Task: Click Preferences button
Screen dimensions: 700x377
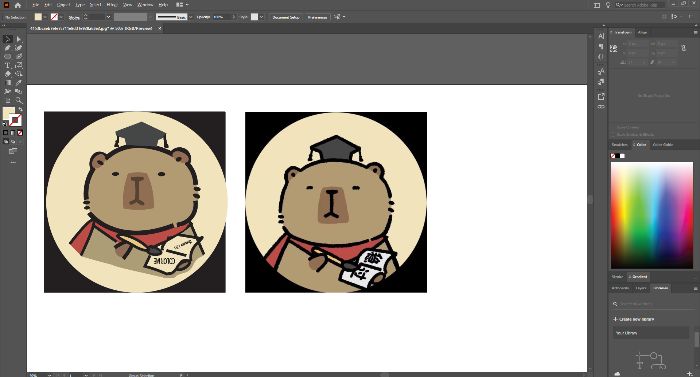Action: pyautogui.click(x=317, y=17)
